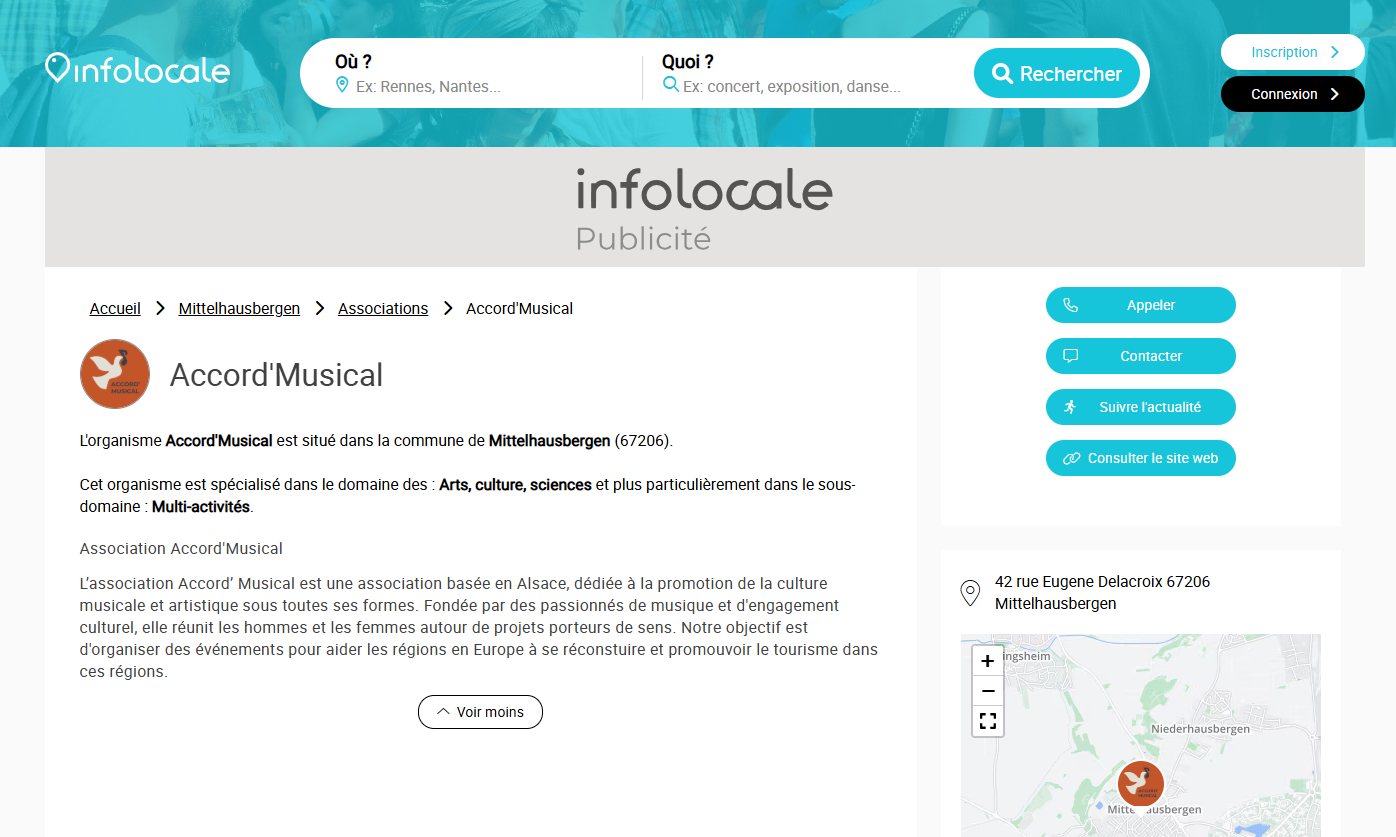
Task: Click the address 42 rue Eugene Delacroix
Action: coord(1102,592)
